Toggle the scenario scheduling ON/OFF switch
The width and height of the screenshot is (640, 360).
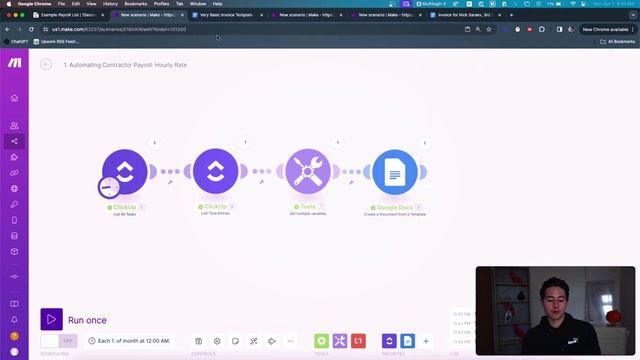[59, 340]
